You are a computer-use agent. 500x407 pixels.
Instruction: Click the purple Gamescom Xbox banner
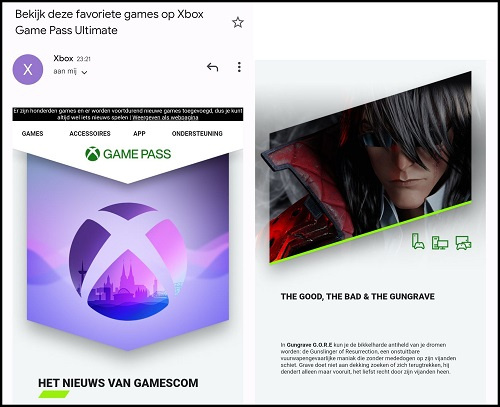(x=128, y=252)
